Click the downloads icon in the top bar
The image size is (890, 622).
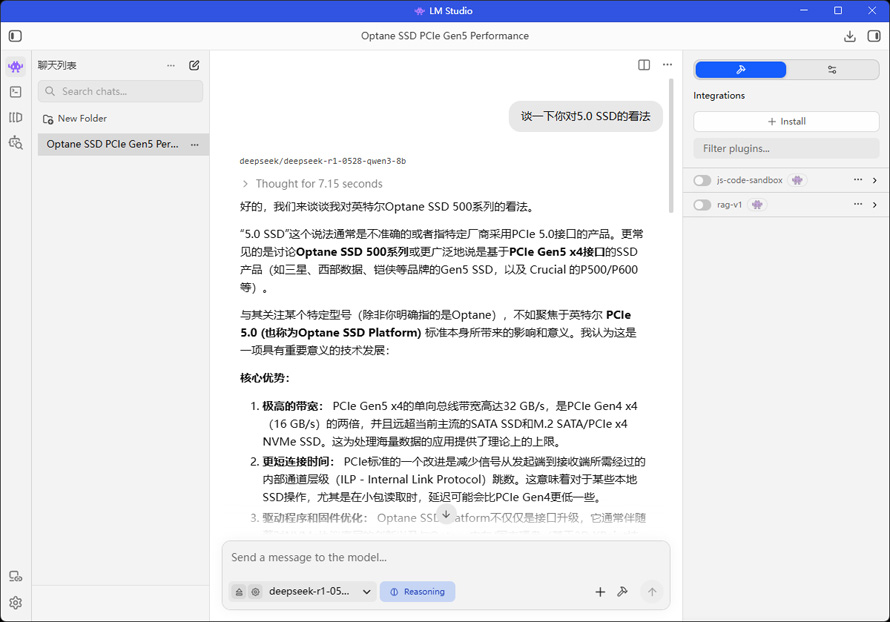tap(849, 36)
